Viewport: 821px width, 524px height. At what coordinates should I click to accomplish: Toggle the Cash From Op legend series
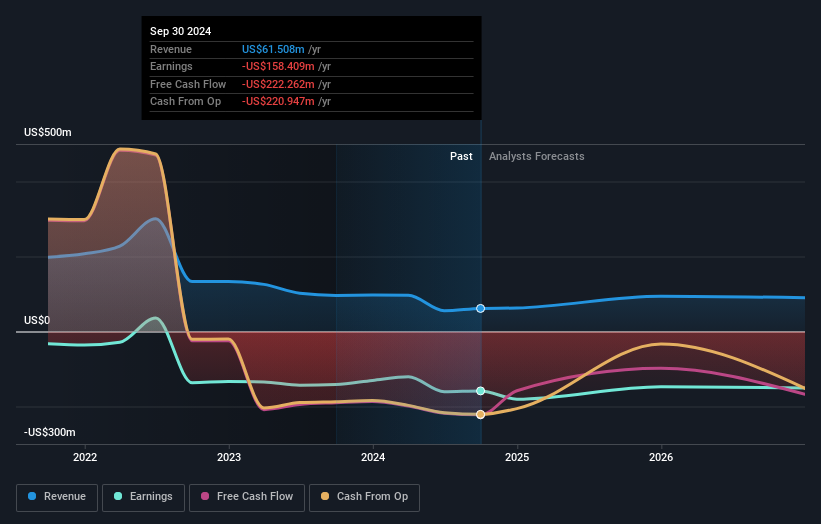click(x=364, y=497)
